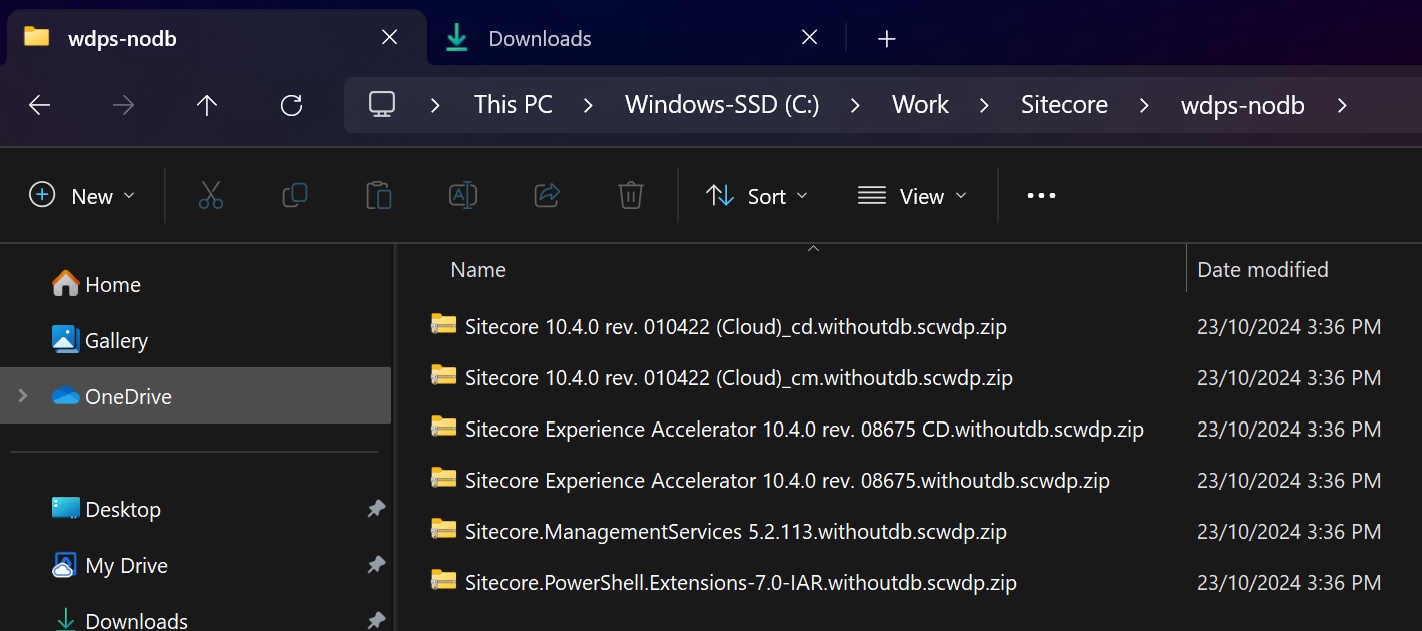
Task: Close the wdps-nodb tab
Action: click(x=390, y=38)
